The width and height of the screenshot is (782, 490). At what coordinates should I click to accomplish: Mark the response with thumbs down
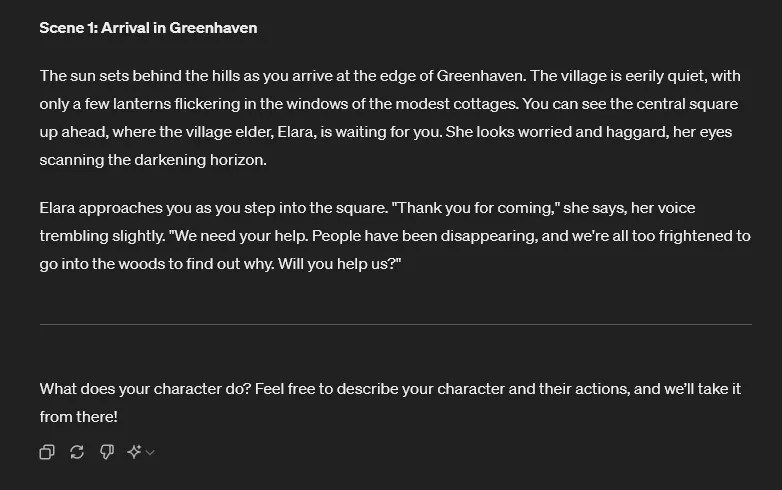107,452
